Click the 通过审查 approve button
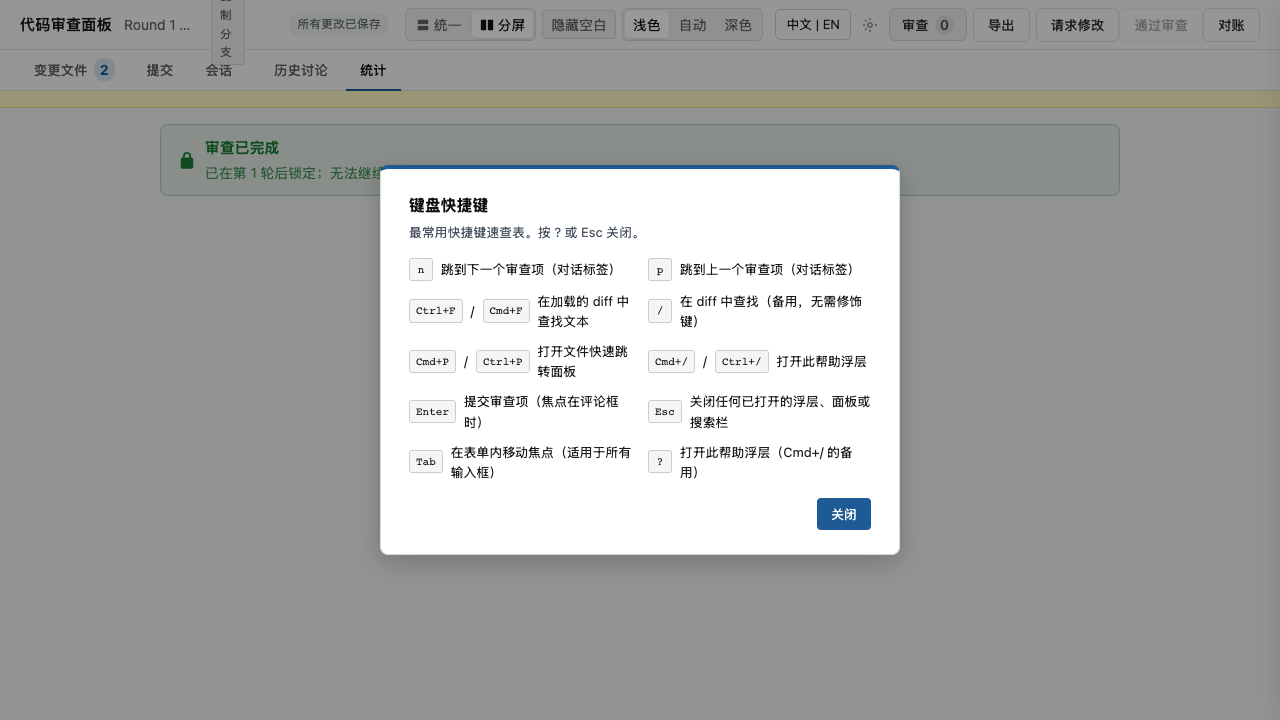Screen dimensions: 1280x720 (1161, 25)
